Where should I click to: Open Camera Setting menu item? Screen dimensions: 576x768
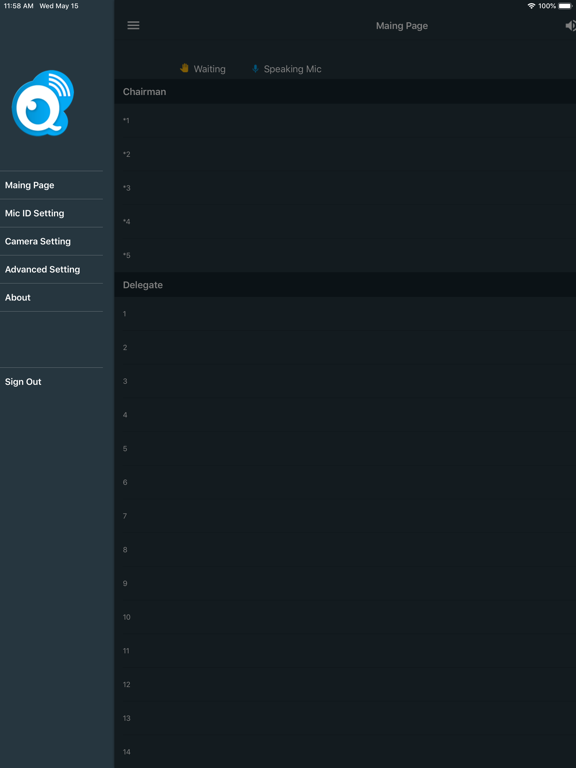[x=51, y=241]
